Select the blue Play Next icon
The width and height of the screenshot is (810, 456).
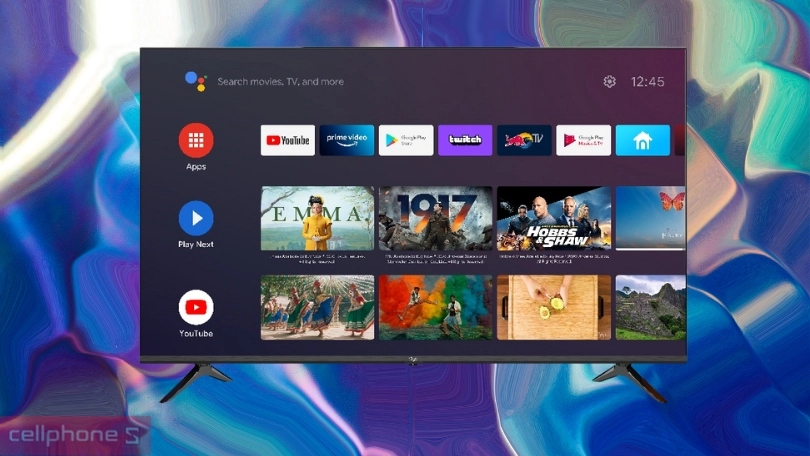pyautogui.click(x=196, y=218)
